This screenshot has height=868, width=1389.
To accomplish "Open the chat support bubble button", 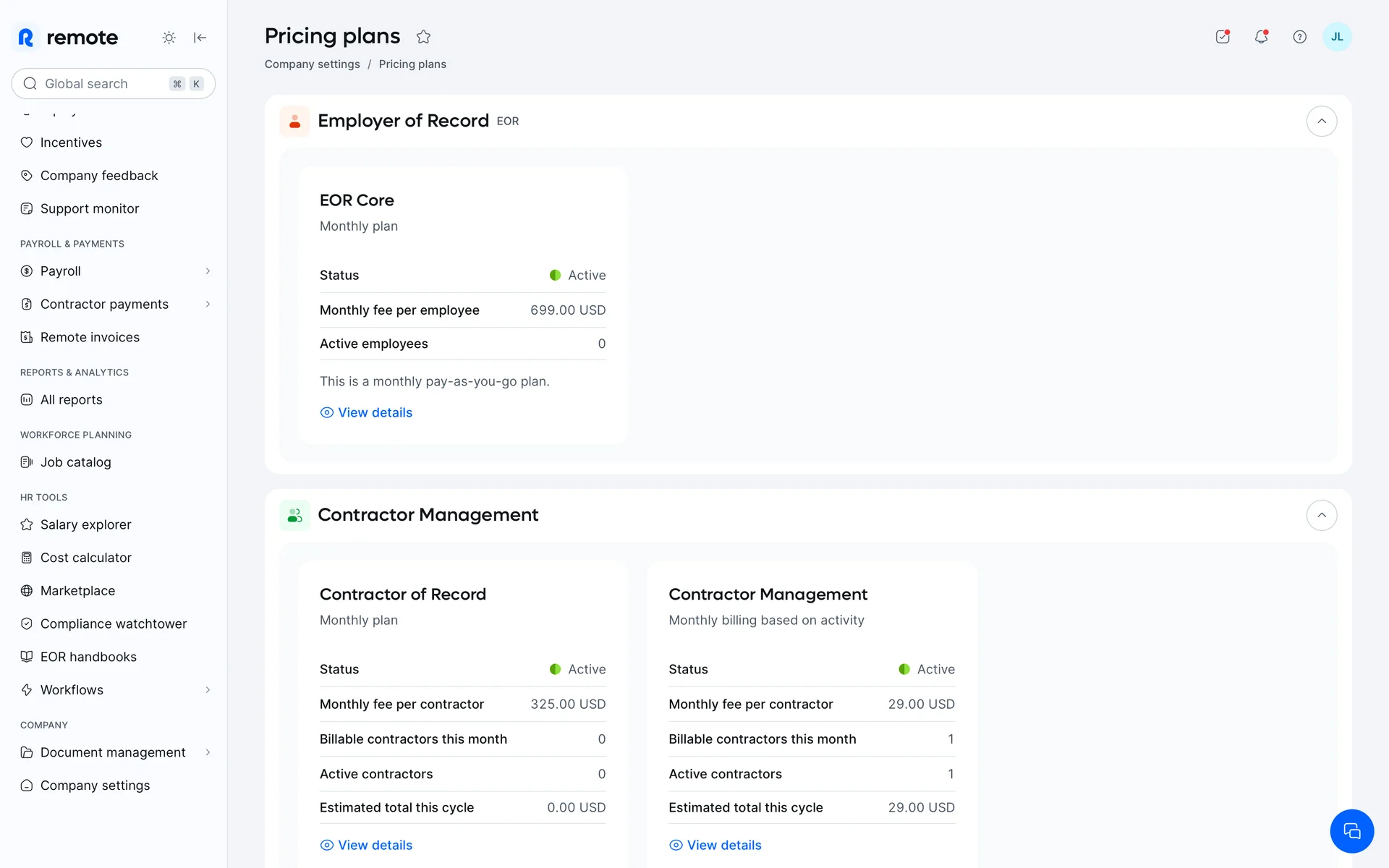I will coord(1351,831).
